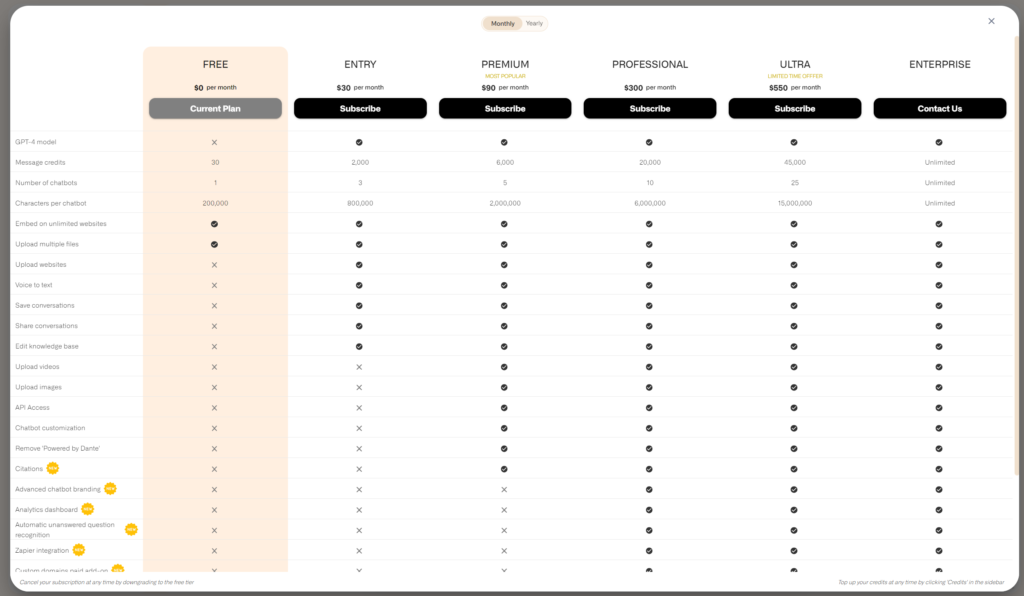Subscribe to the Professional plan
This screenshot has width=1024, height=596.
coord(650,108)
